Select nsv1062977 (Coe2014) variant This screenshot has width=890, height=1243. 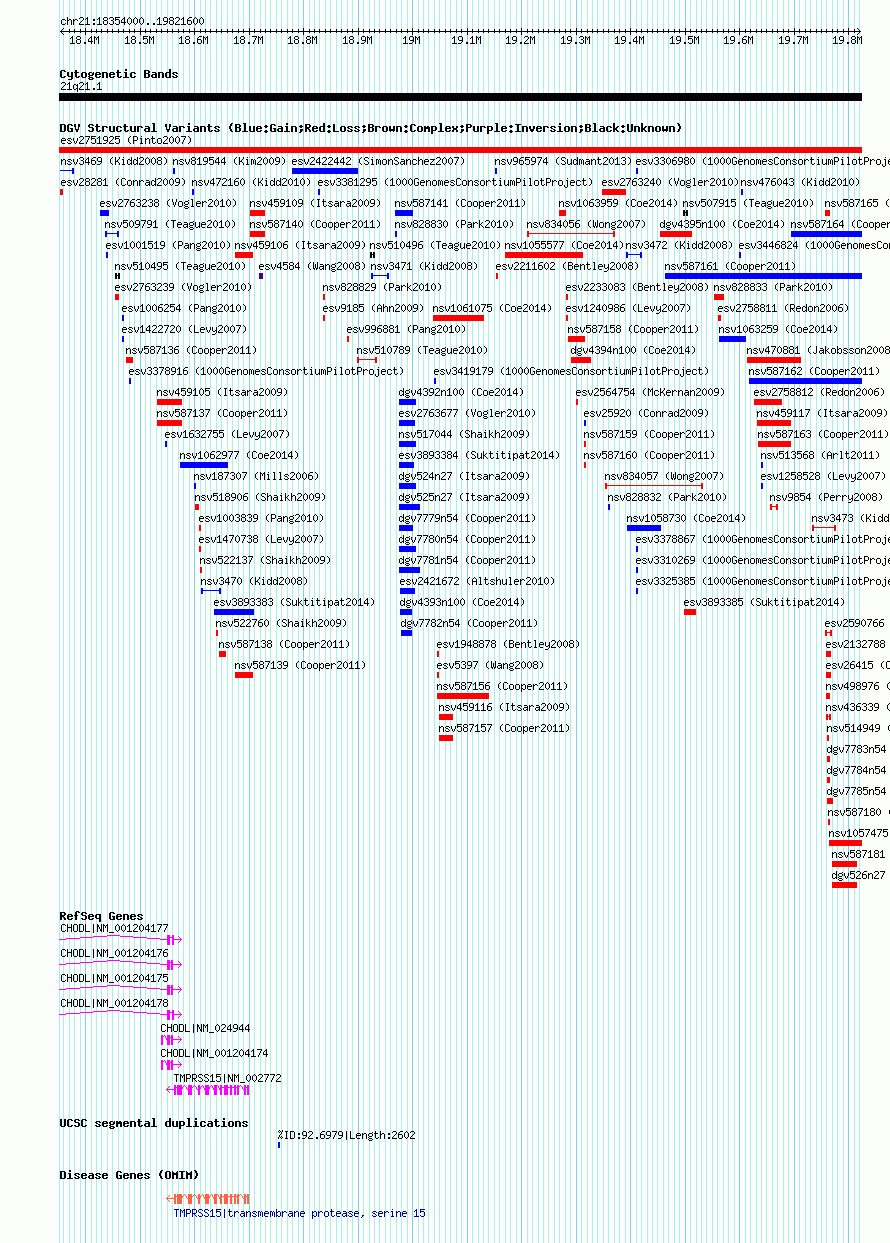[239, 455]
